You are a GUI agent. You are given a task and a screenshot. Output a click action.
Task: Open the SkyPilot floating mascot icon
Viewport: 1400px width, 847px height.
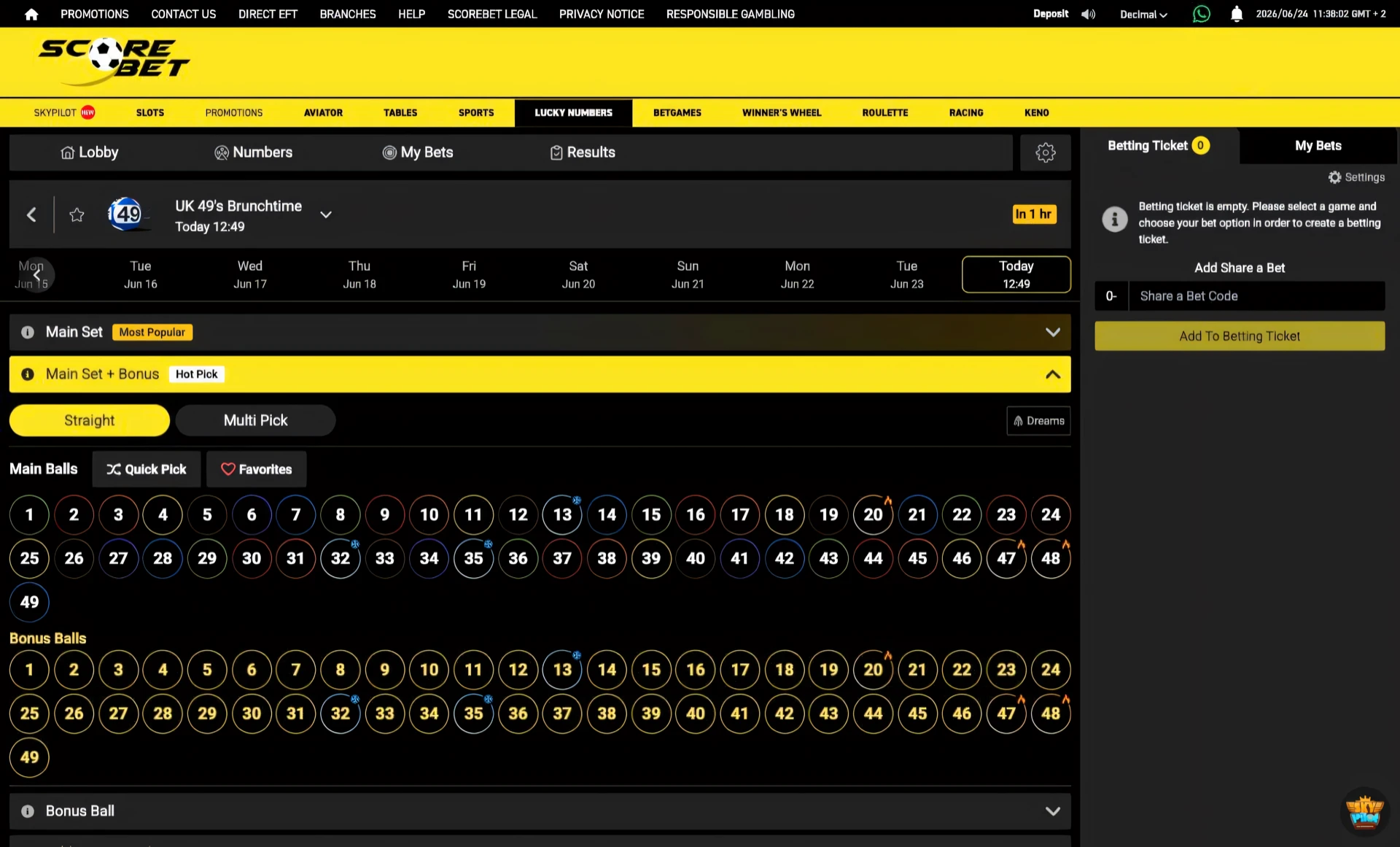click(1364, 811)
